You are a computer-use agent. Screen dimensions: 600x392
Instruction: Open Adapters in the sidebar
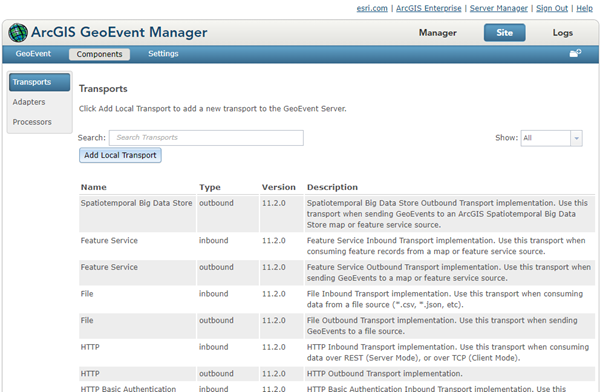tap(29, 102)
